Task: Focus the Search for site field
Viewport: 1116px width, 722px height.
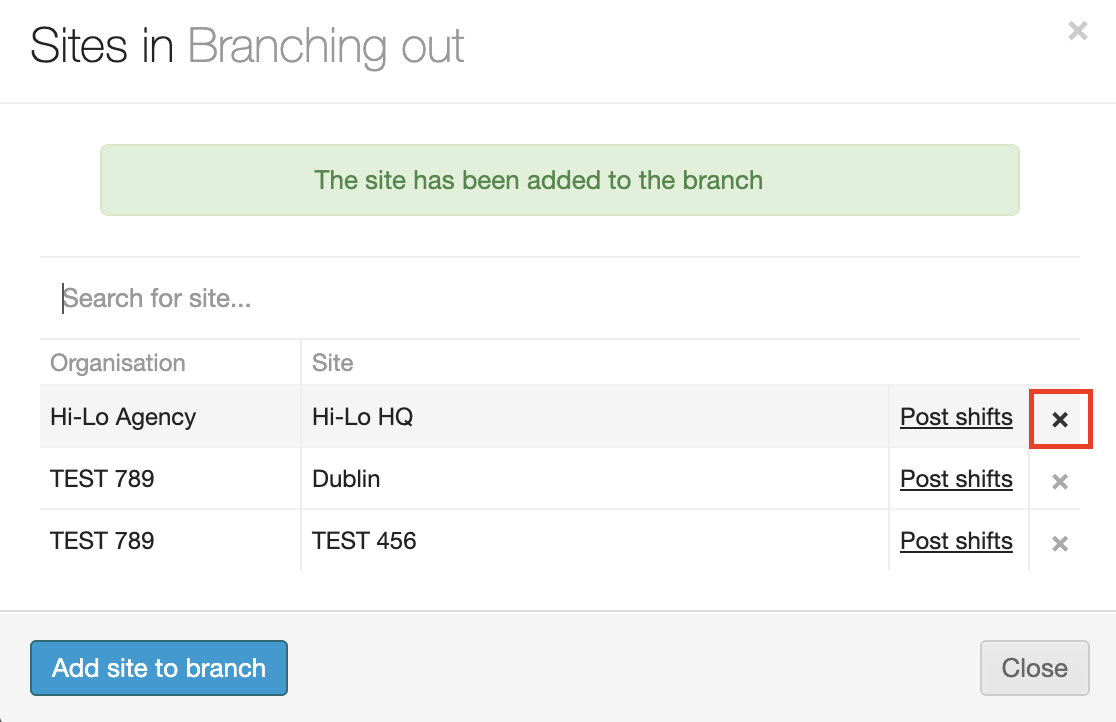Action: 560,298
